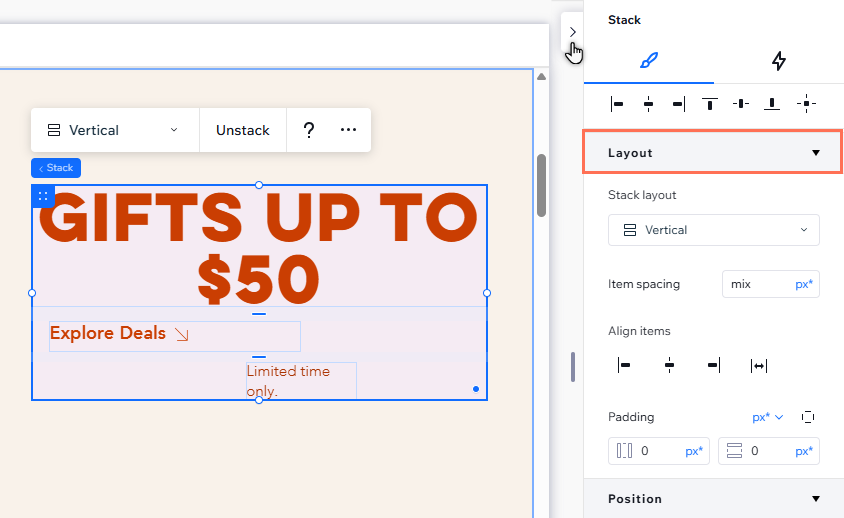The width and height of the screenshot is (844, 518).
Task: Click the blue dot at stack's corner
Action: coord(476,389)
